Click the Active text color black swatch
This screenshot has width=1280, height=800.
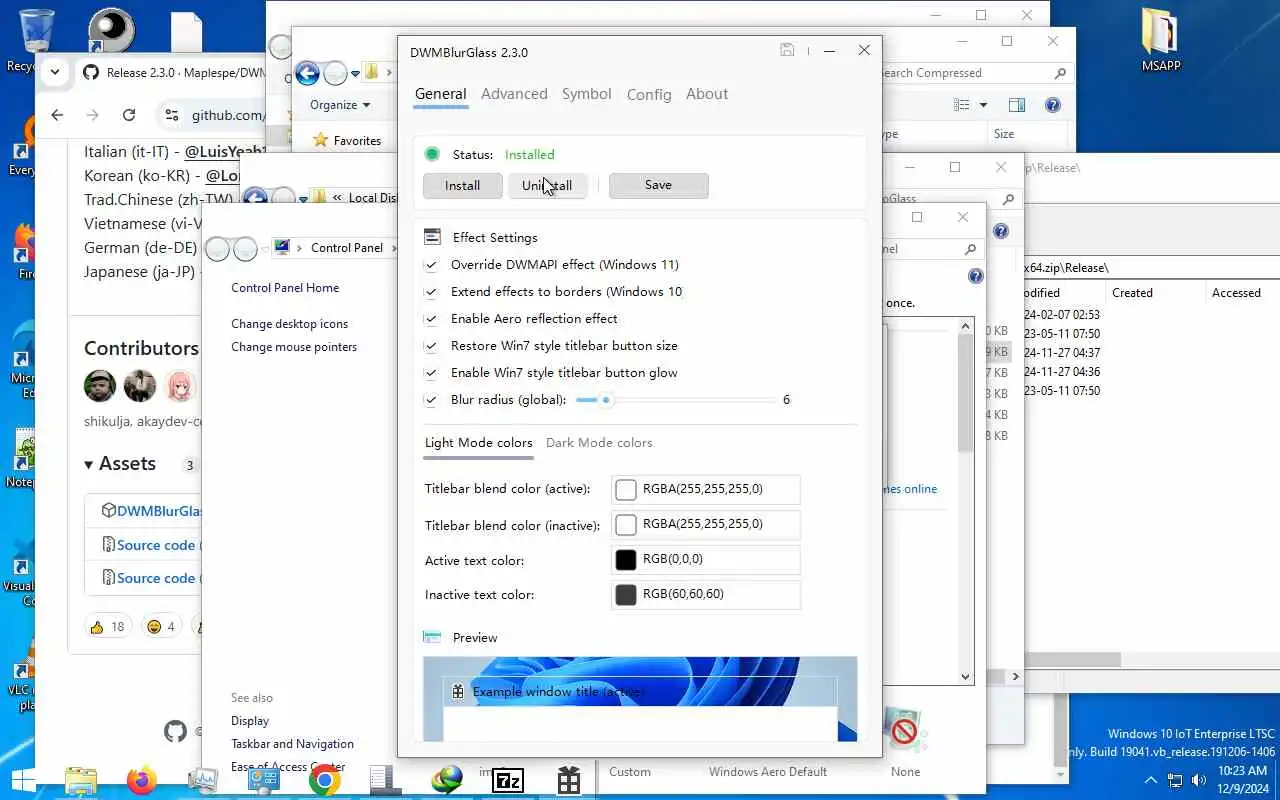point(626,560)
